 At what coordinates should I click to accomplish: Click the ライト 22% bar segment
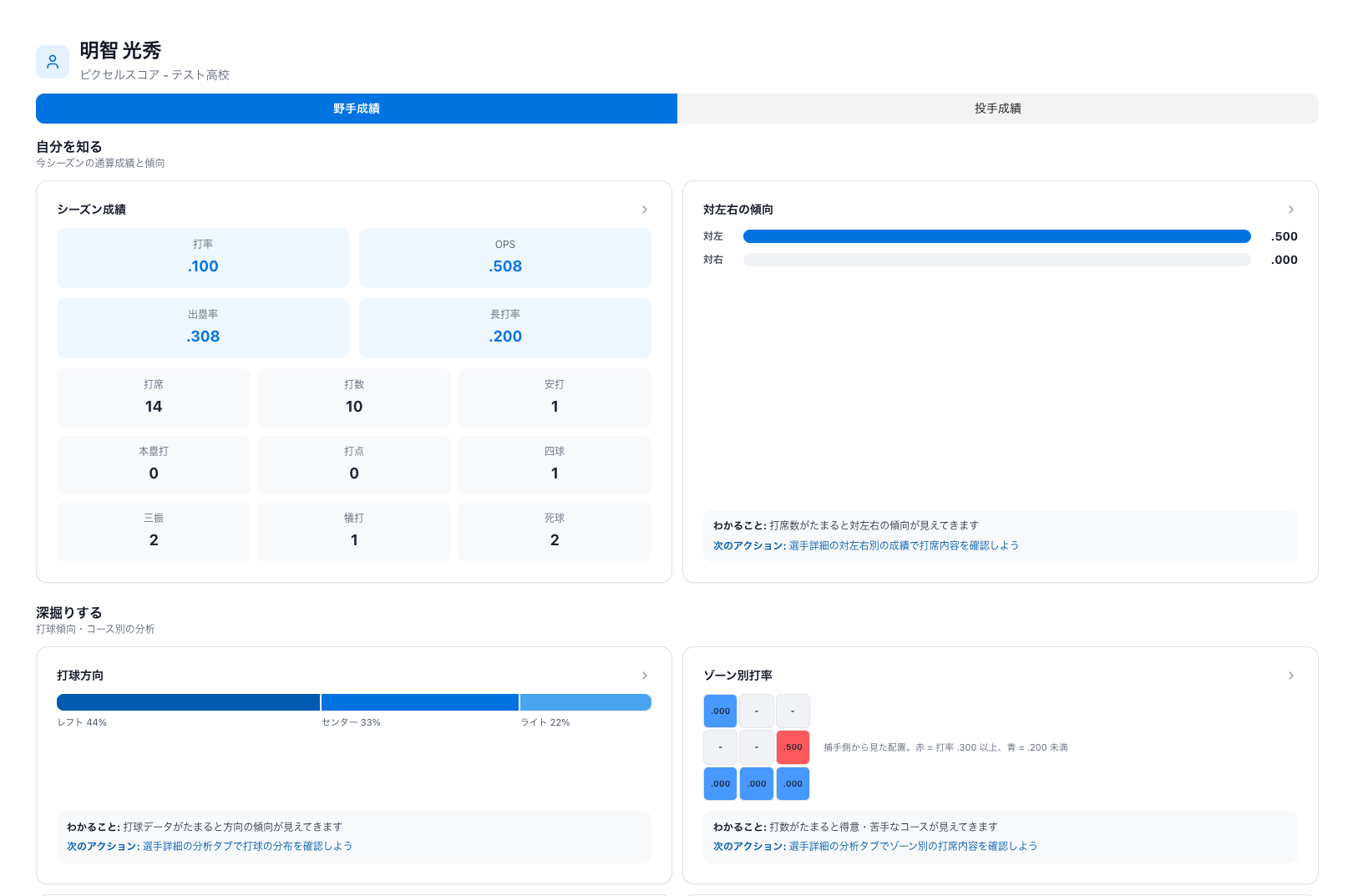tap(585, 702)
